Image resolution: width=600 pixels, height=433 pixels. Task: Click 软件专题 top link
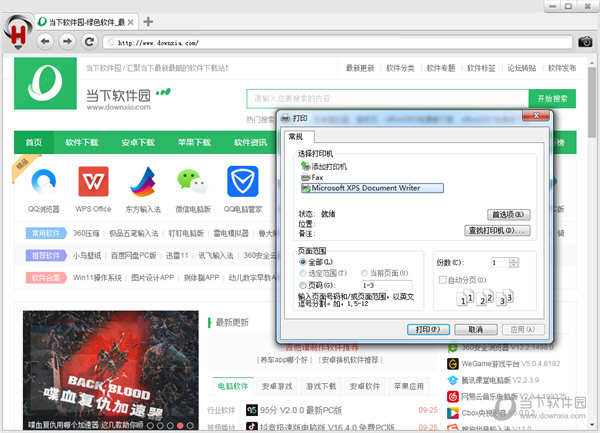441,68
